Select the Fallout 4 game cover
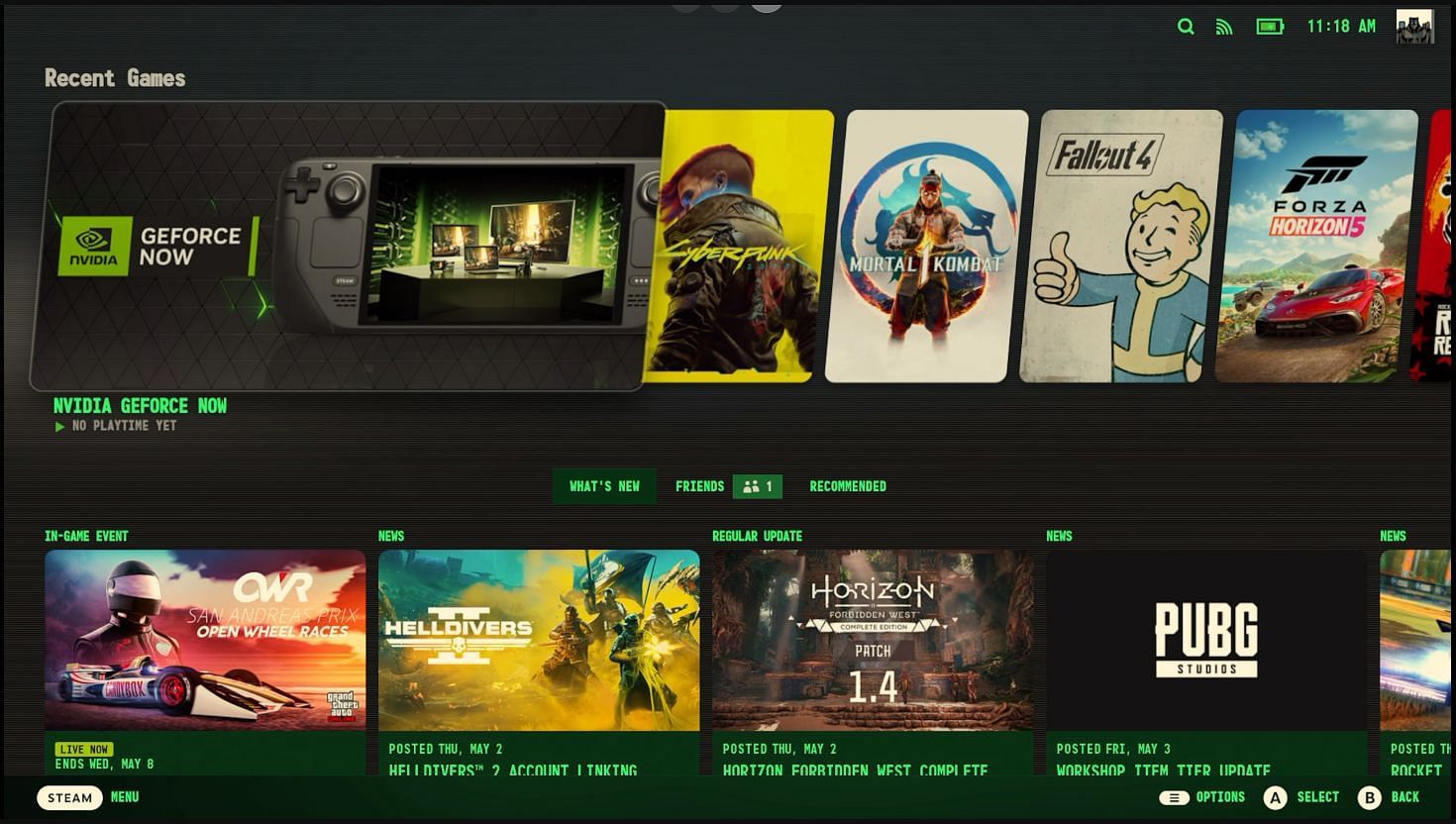The image size is (1456, 824). click(1121, 246)
